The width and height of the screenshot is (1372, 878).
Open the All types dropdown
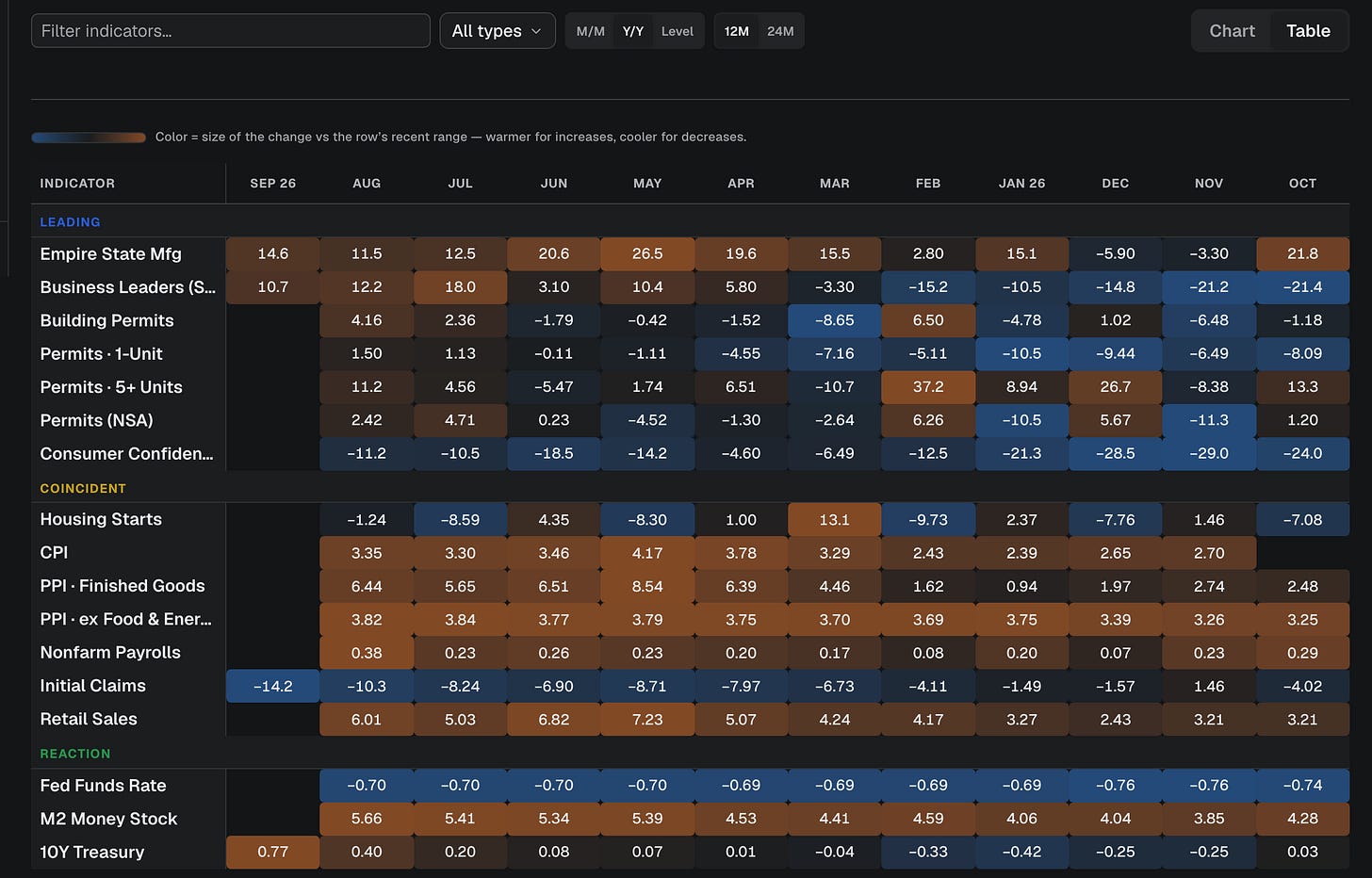click(x=498, y=31)
